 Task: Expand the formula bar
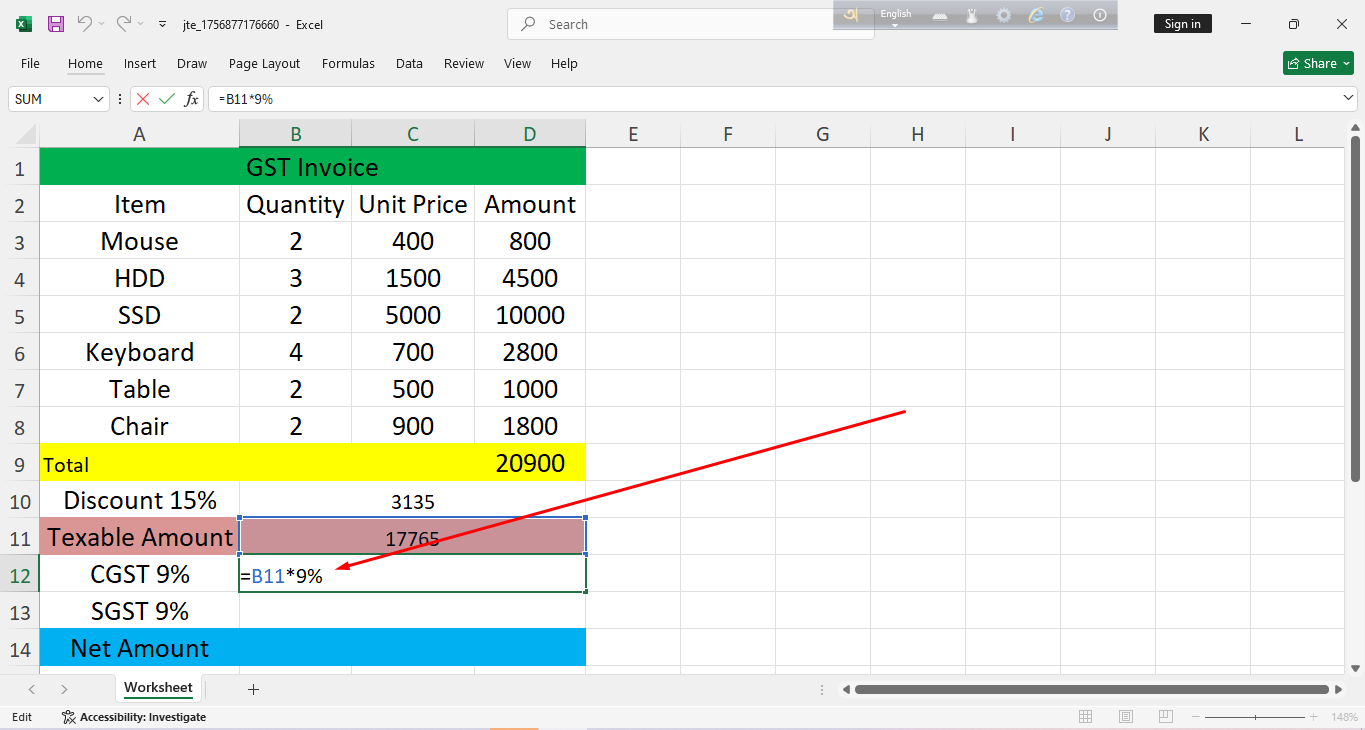1348,98
